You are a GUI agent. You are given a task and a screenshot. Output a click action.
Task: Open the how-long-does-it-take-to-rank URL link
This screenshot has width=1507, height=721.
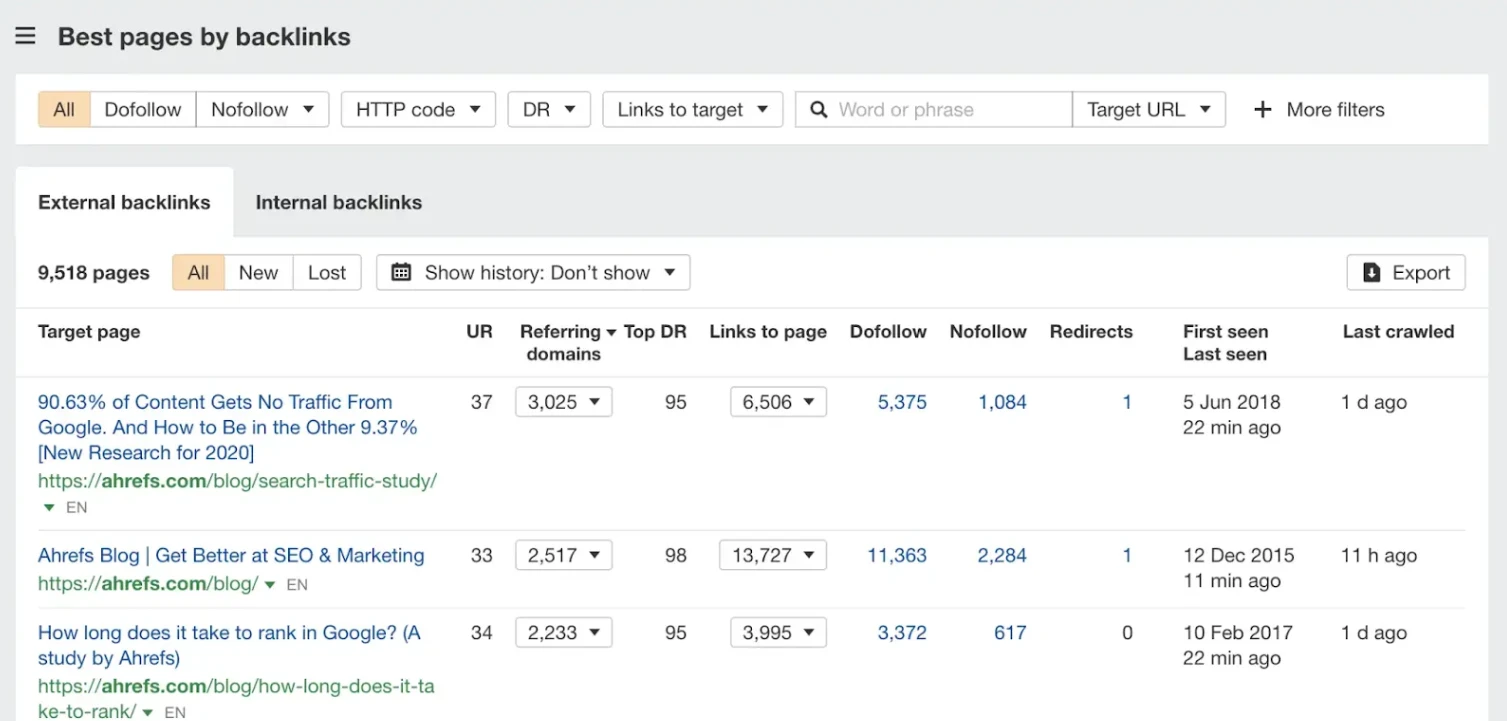(236, 699)
